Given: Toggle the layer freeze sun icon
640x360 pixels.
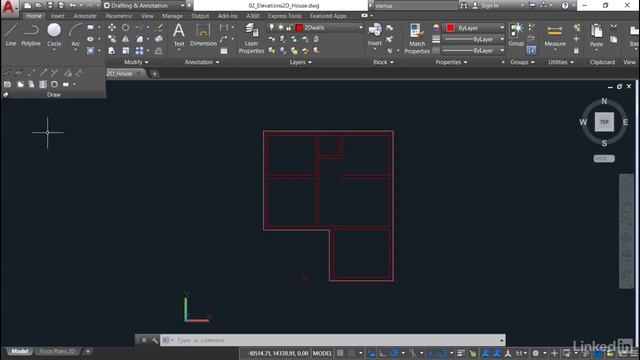Looking at the screenshot, I should pos(281,27).
